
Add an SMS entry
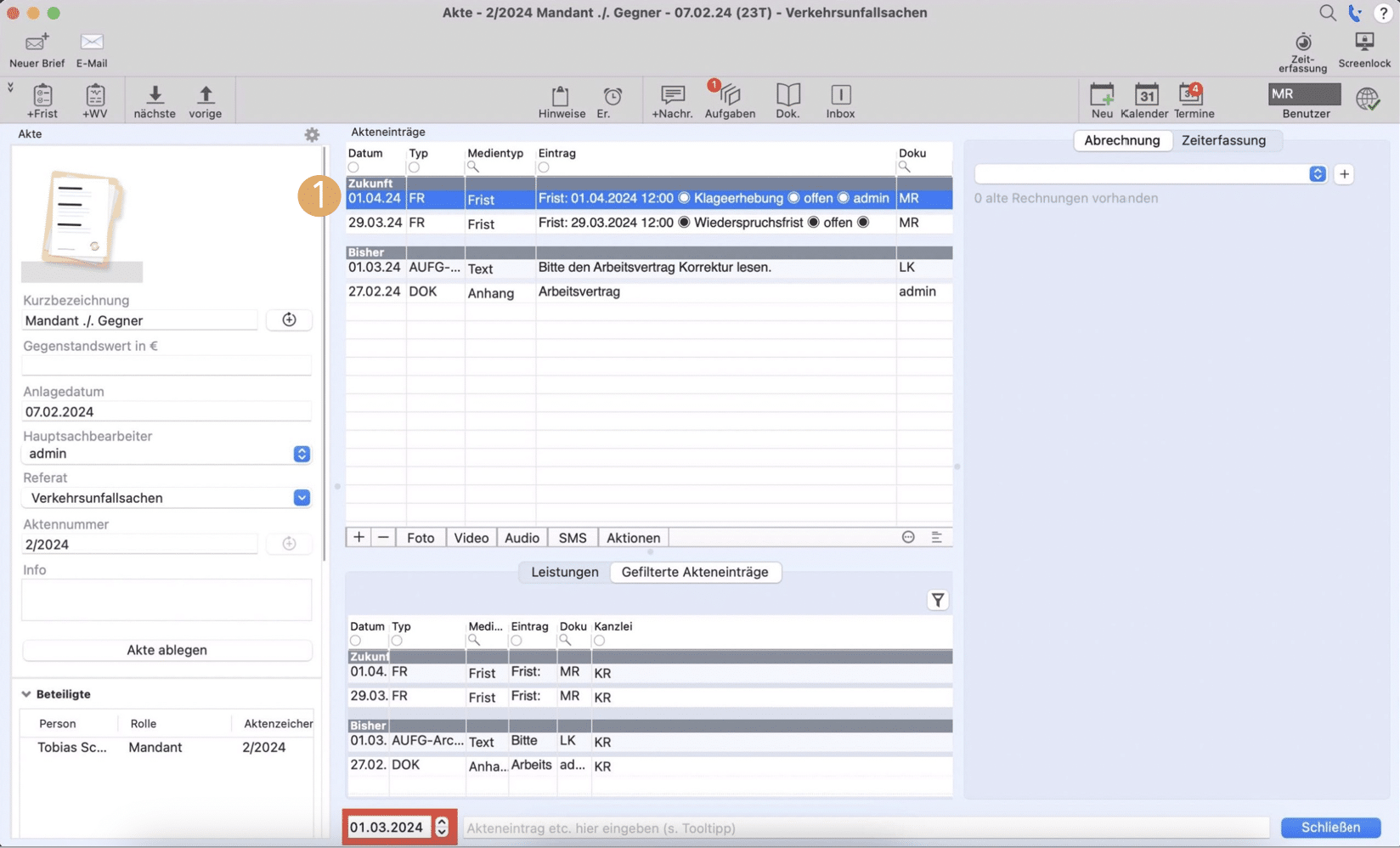tap(573, 538)
